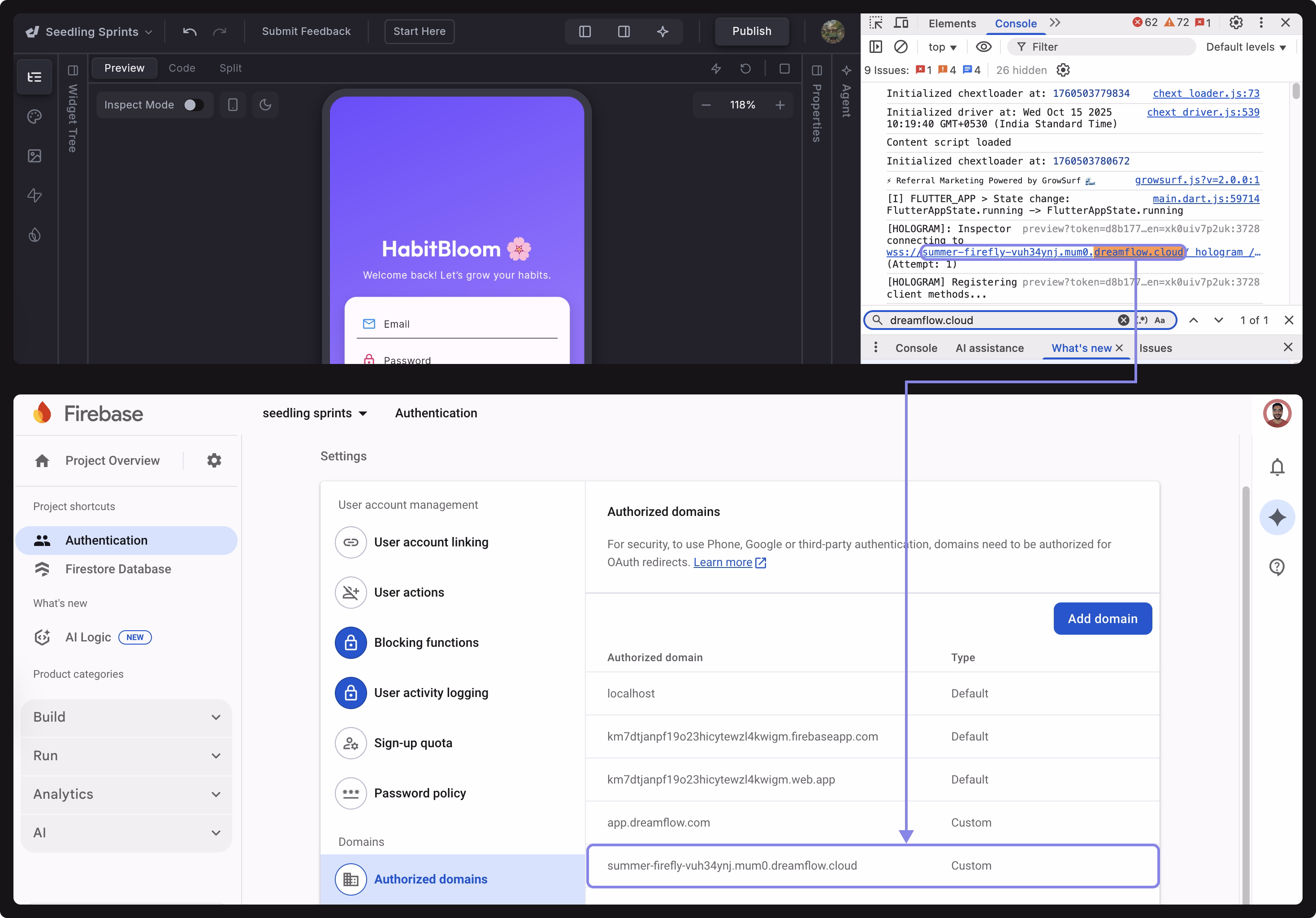1316x918 pixels.
Task: Click the Add domain button
Action: pyautogui.click(x=1102, y=618)
